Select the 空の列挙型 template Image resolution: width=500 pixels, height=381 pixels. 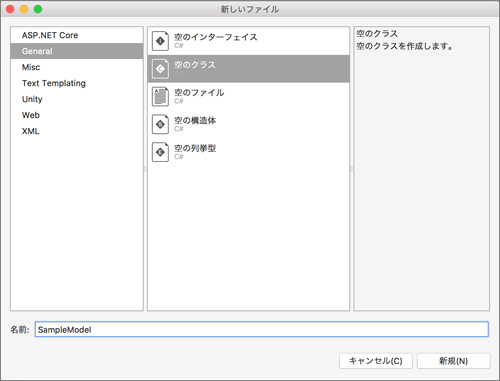(248, 152)
